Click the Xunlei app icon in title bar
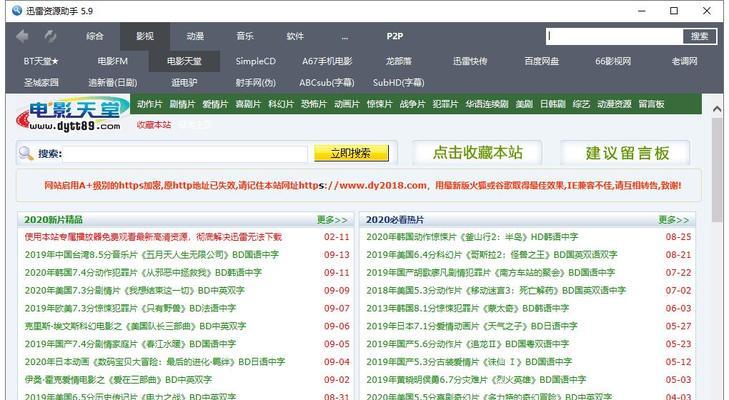This screenshot has width=729, height=400. click(x=17, y=10)
